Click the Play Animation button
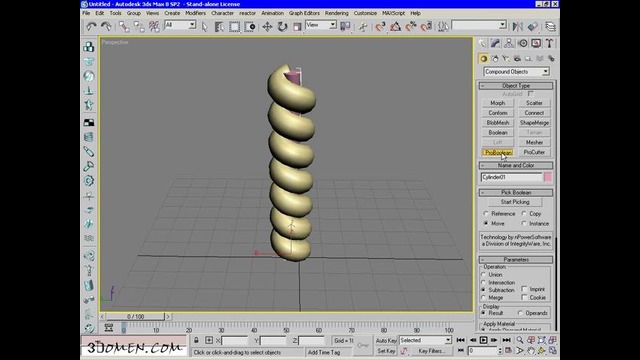The width and height of the screenshot is (640, 360). point(483,340)
